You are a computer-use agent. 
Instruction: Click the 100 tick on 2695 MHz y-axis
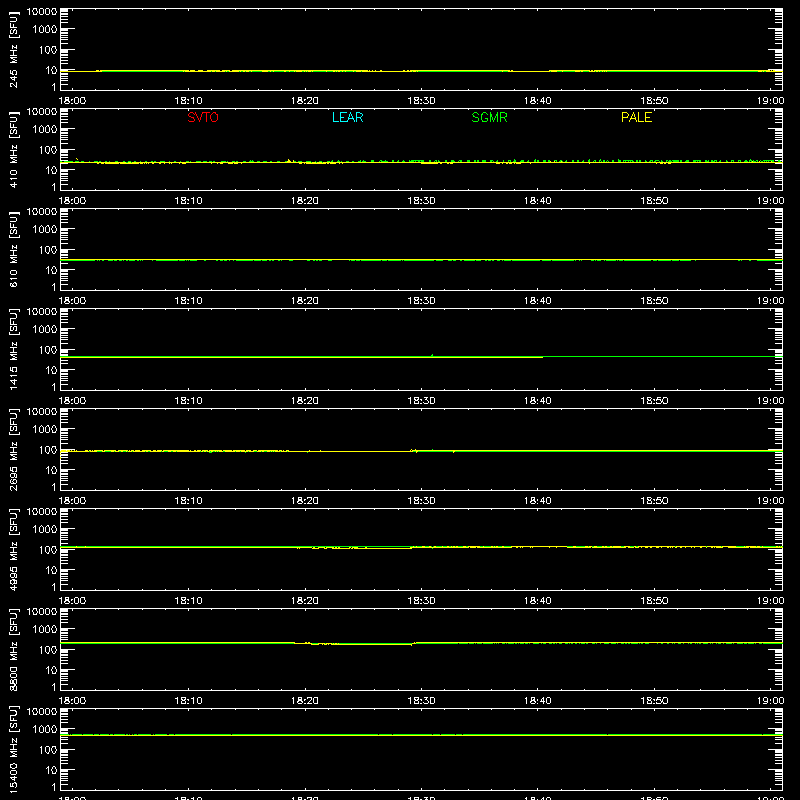pyautogui.click(x=48, y=450)
